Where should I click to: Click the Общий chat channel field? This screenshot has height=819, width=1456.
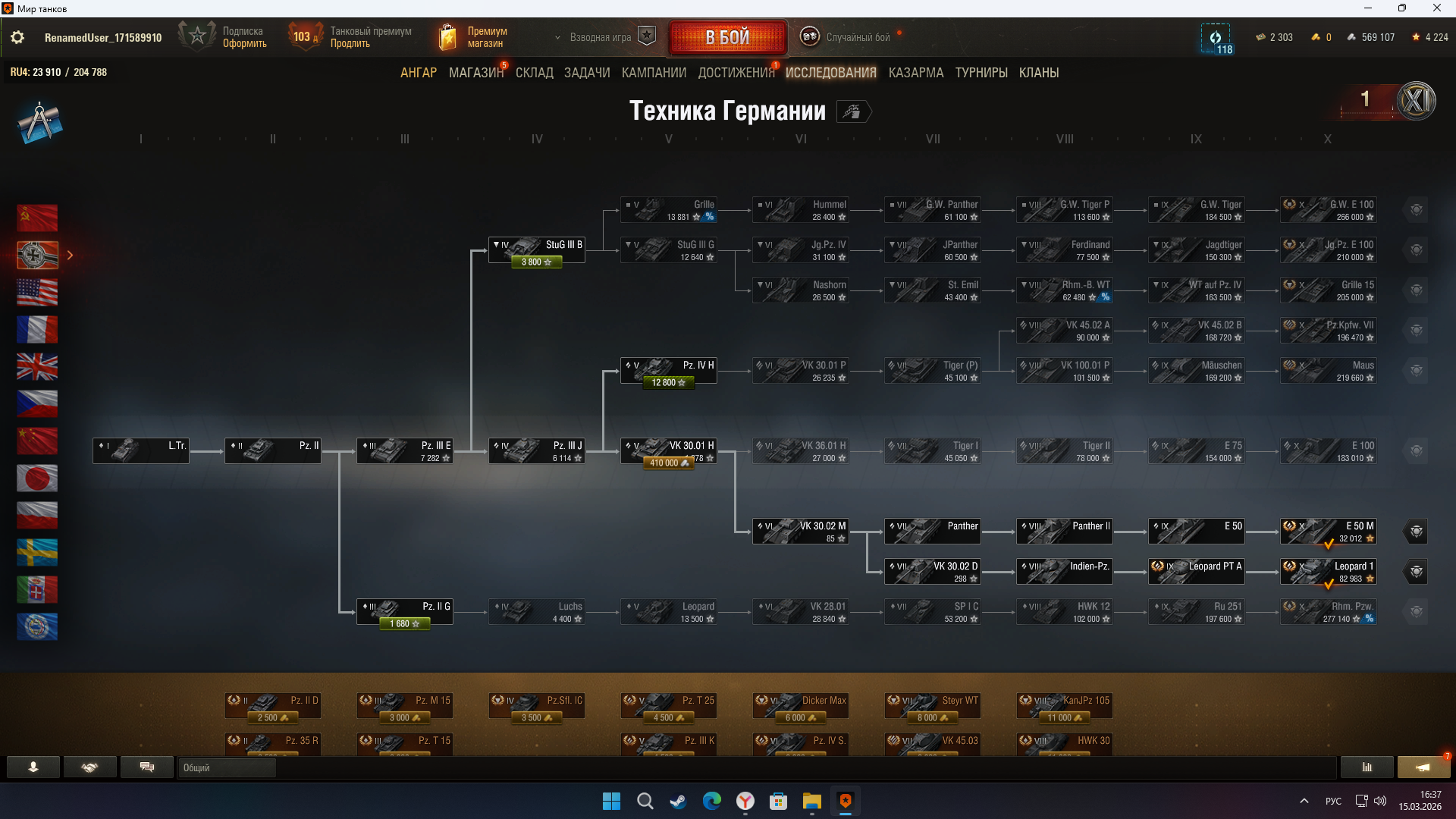click(227, 767)
